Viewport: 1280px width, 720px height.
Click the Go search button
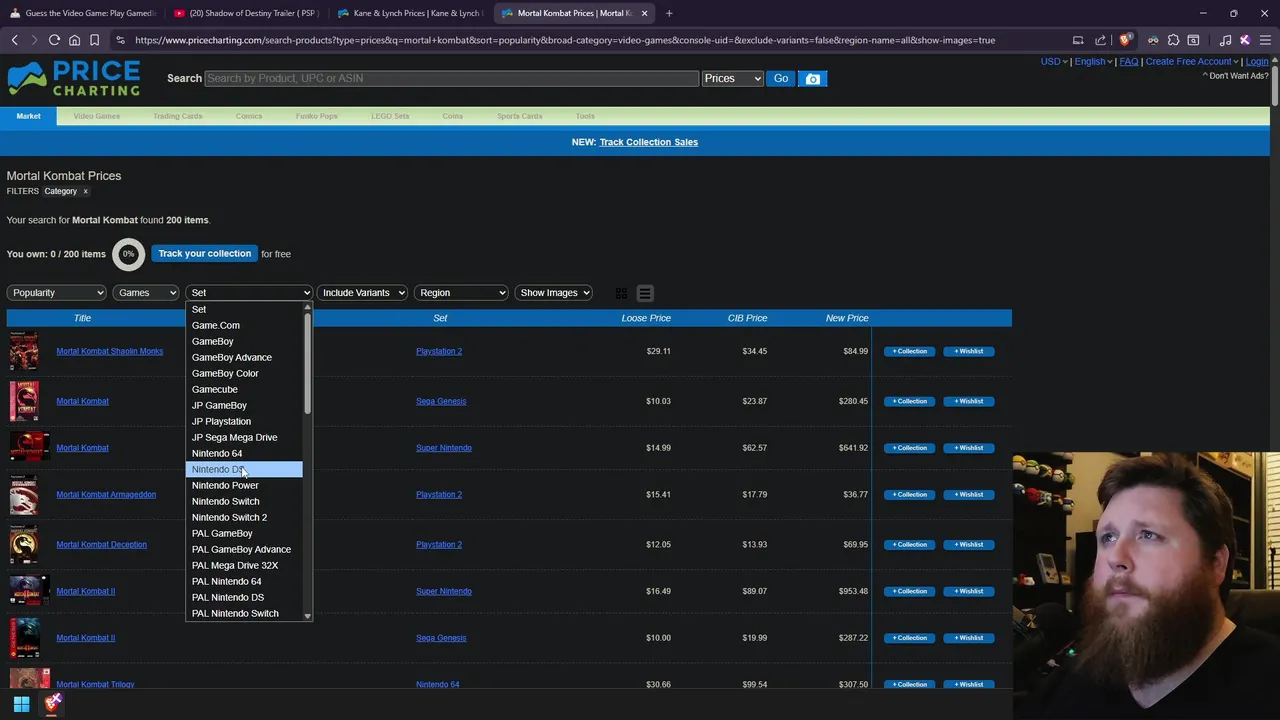point(781,79)
